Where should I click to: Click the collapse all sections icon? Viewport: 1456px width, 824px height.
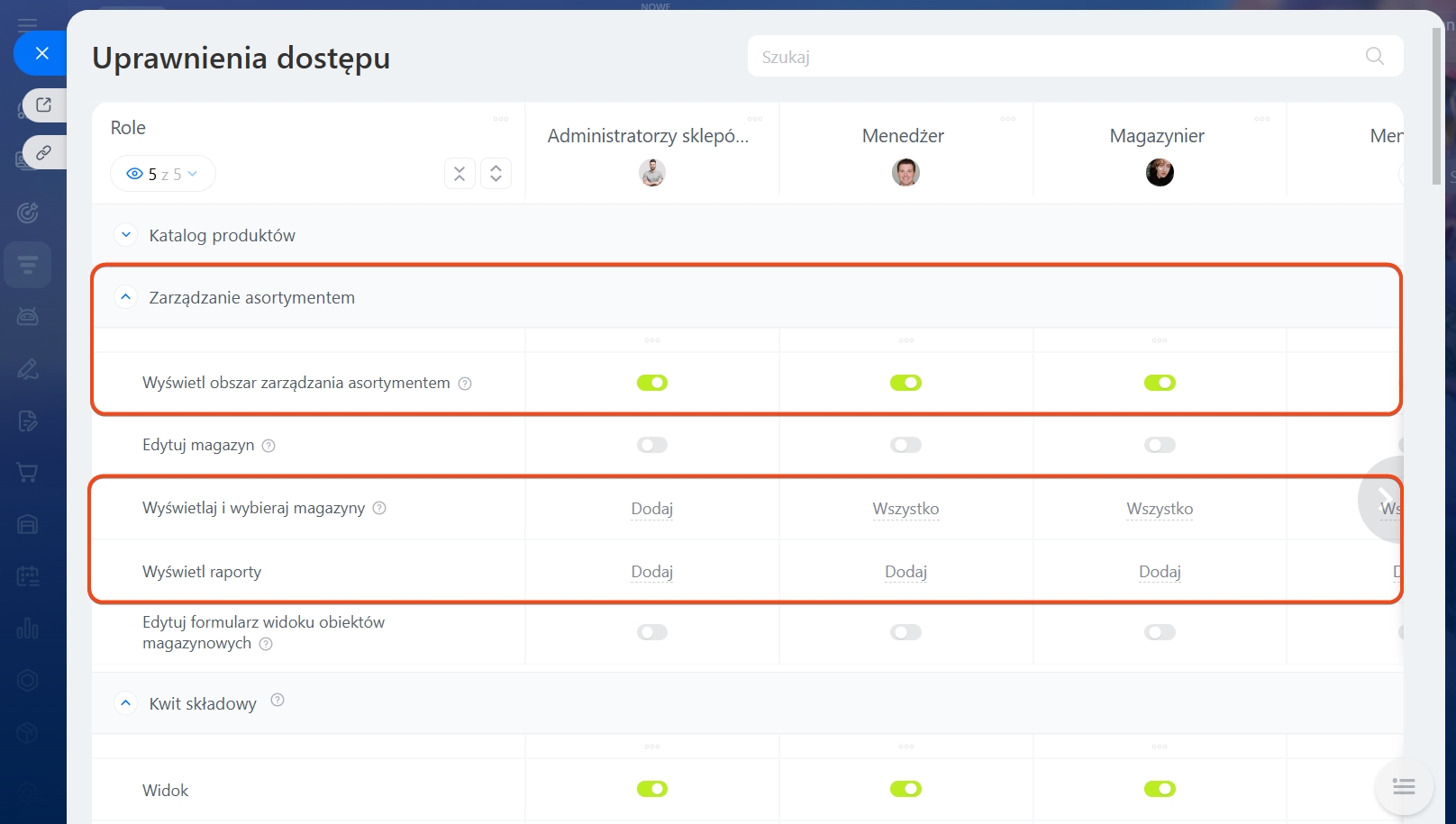[460, 174]
